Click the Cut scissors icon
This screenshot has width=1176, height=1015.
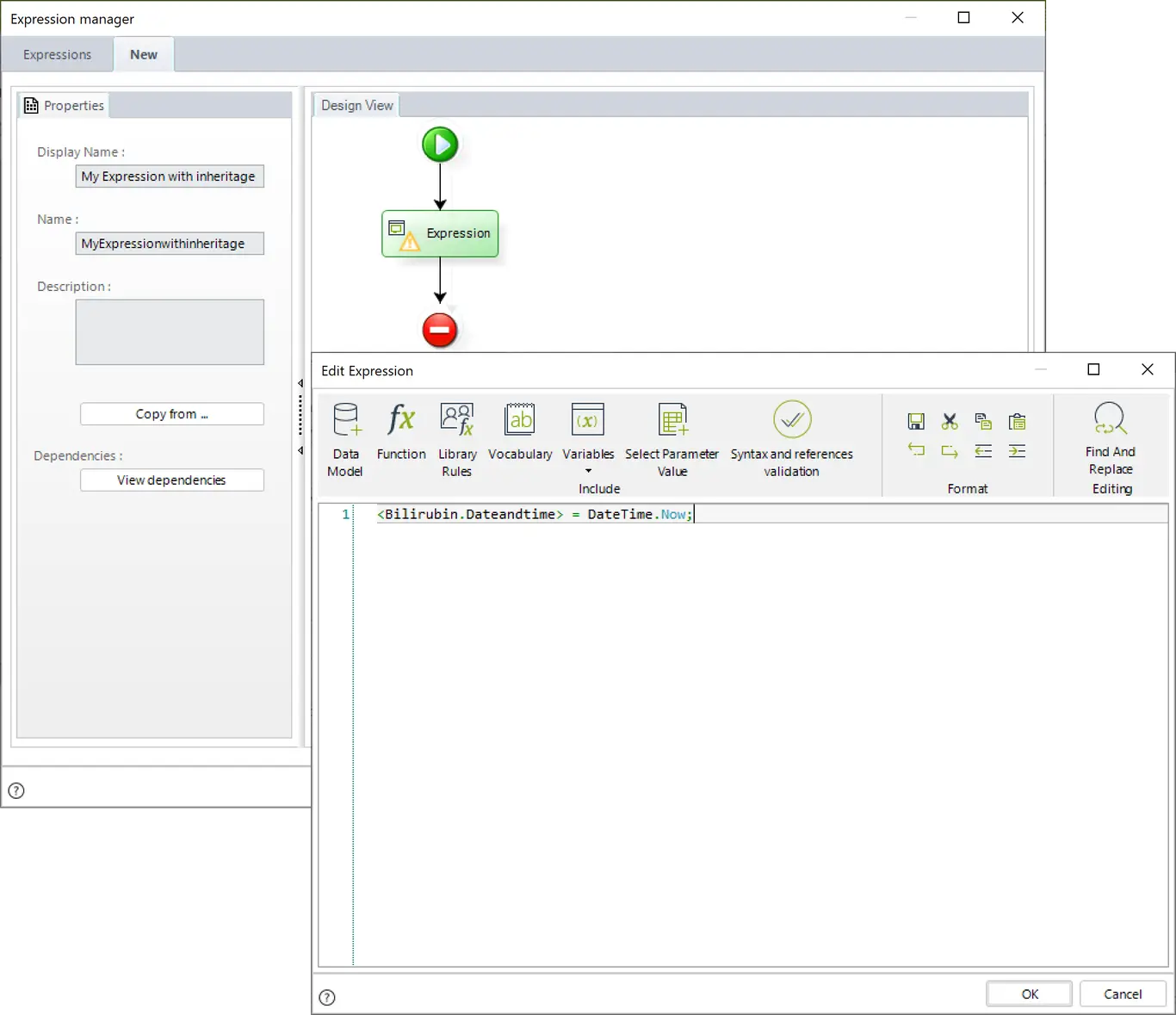[950, 422]
